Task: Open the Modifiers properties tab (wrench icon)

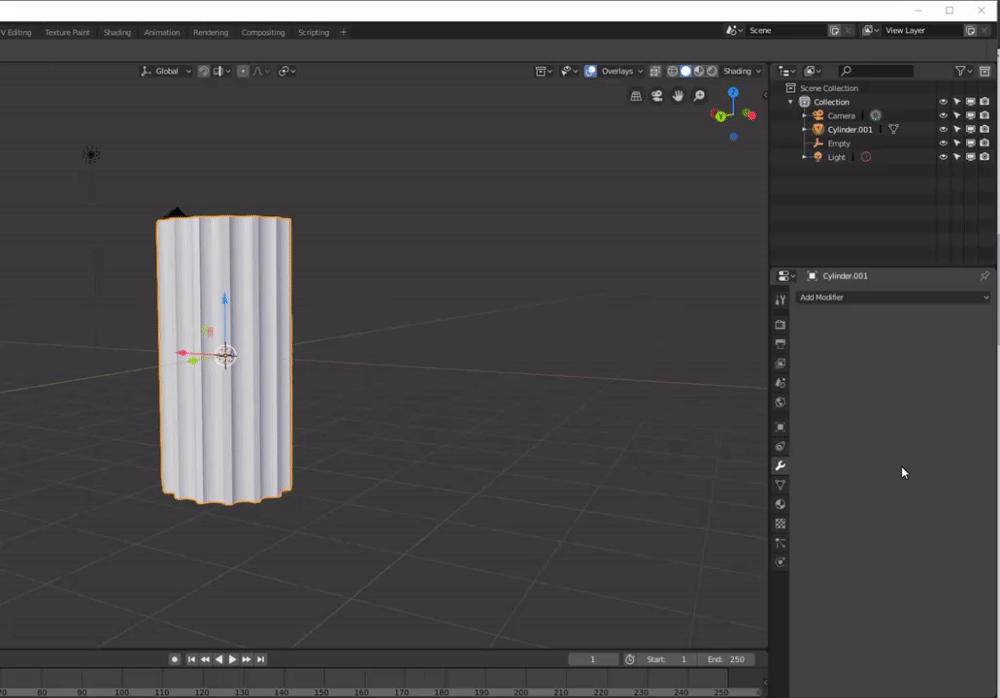Action: [x=781, y=466]
